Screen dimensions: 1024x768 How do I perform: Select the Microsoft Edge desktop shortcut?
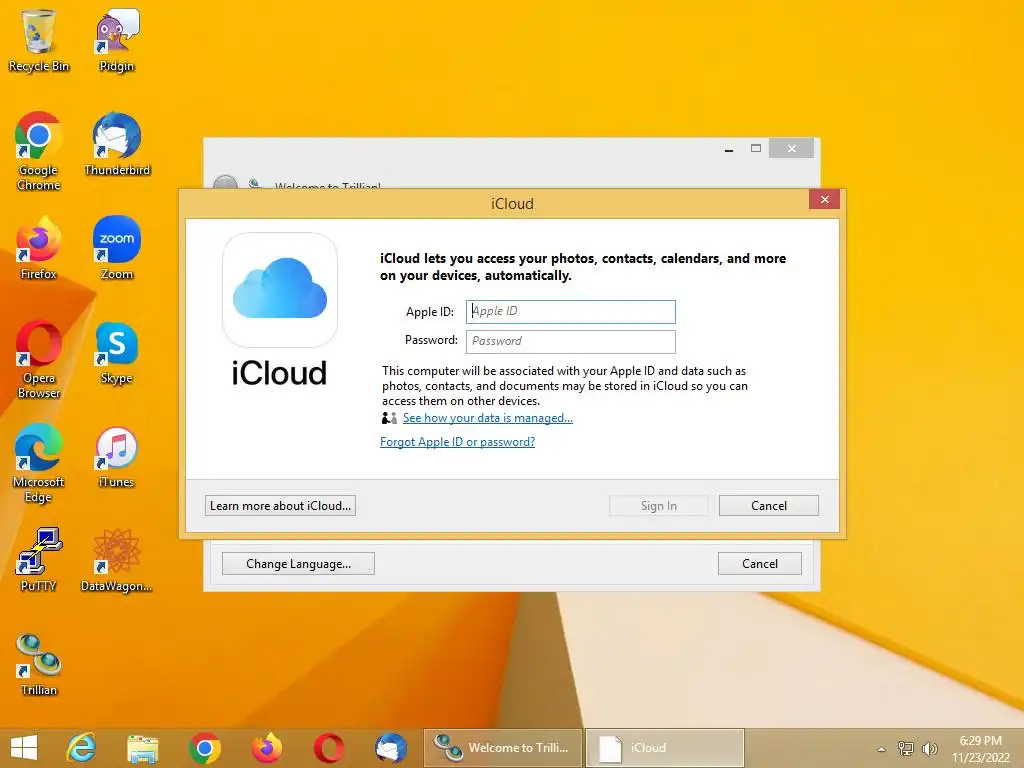coord(39,464)
